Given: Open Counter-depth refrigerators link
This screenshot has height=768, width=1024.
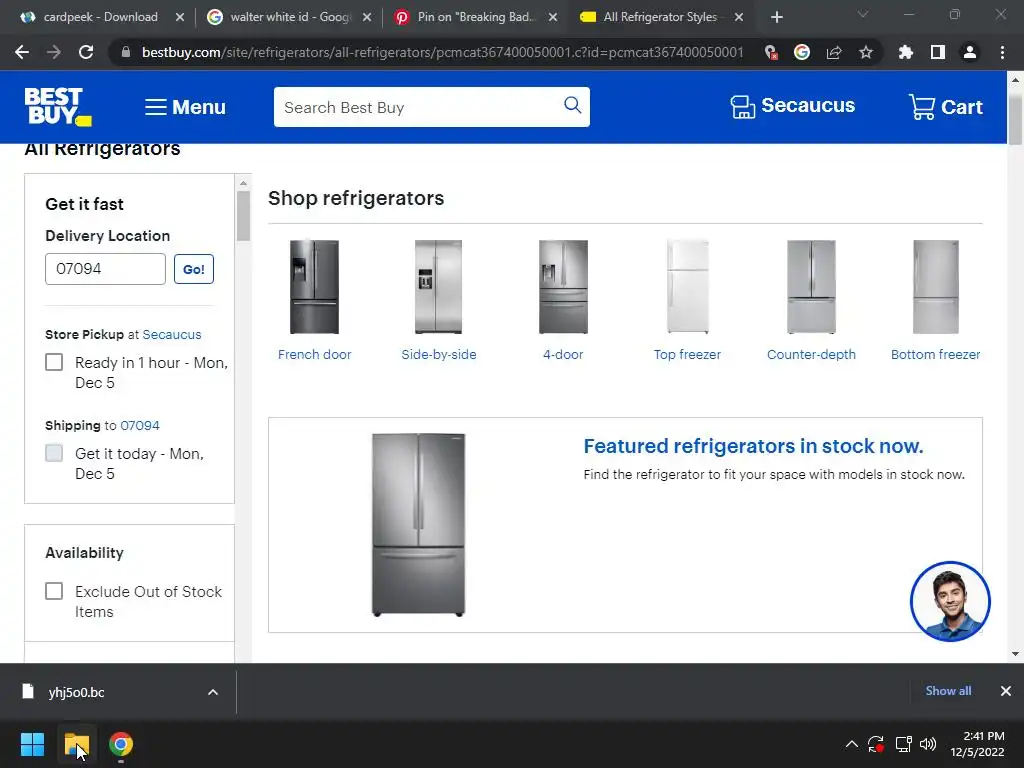Looking at the screenshot, I should click(x=811, y=355).
